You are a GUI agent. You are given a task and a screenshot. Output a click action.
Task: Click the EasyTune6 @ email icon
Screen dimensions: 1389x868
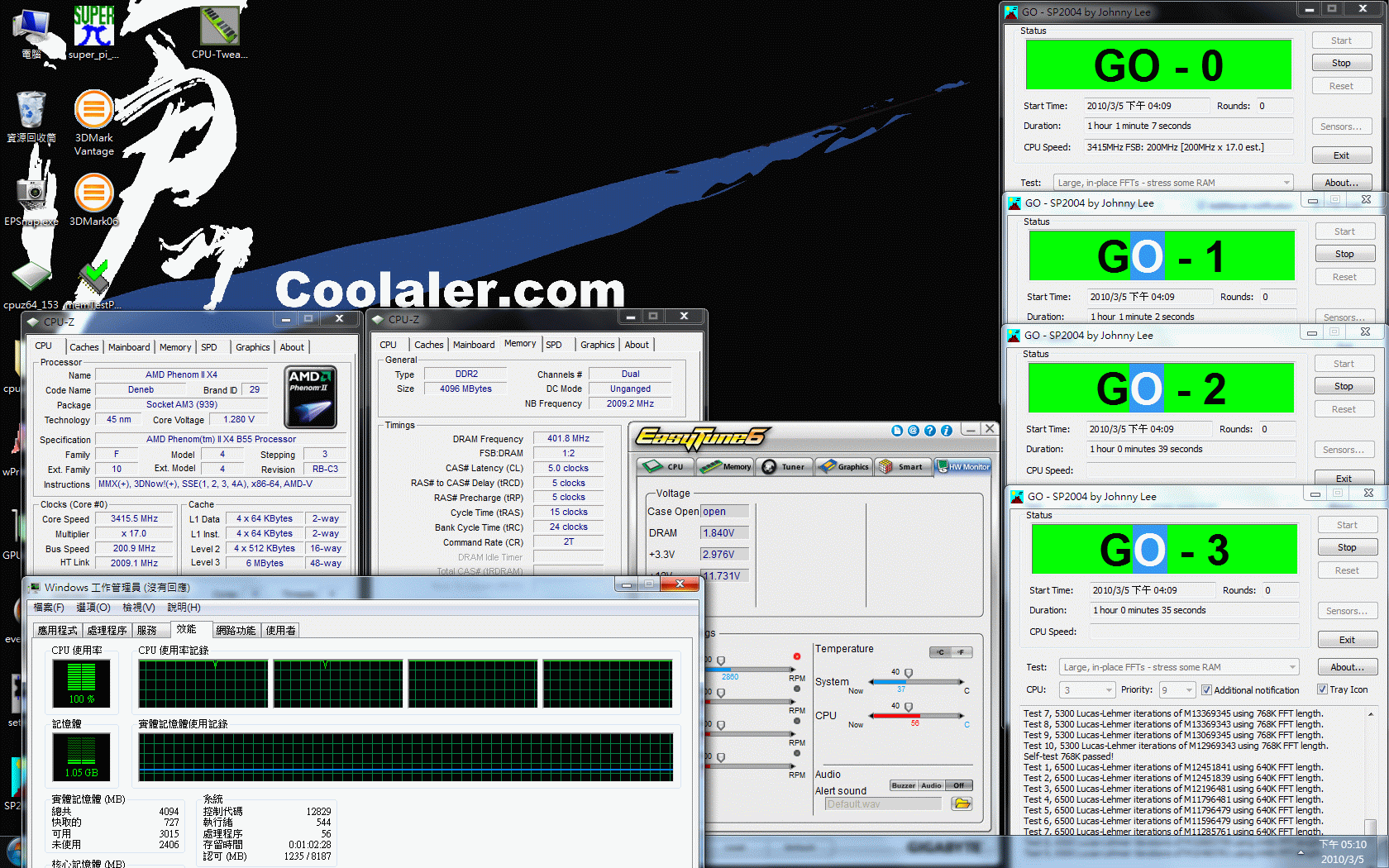914,431
